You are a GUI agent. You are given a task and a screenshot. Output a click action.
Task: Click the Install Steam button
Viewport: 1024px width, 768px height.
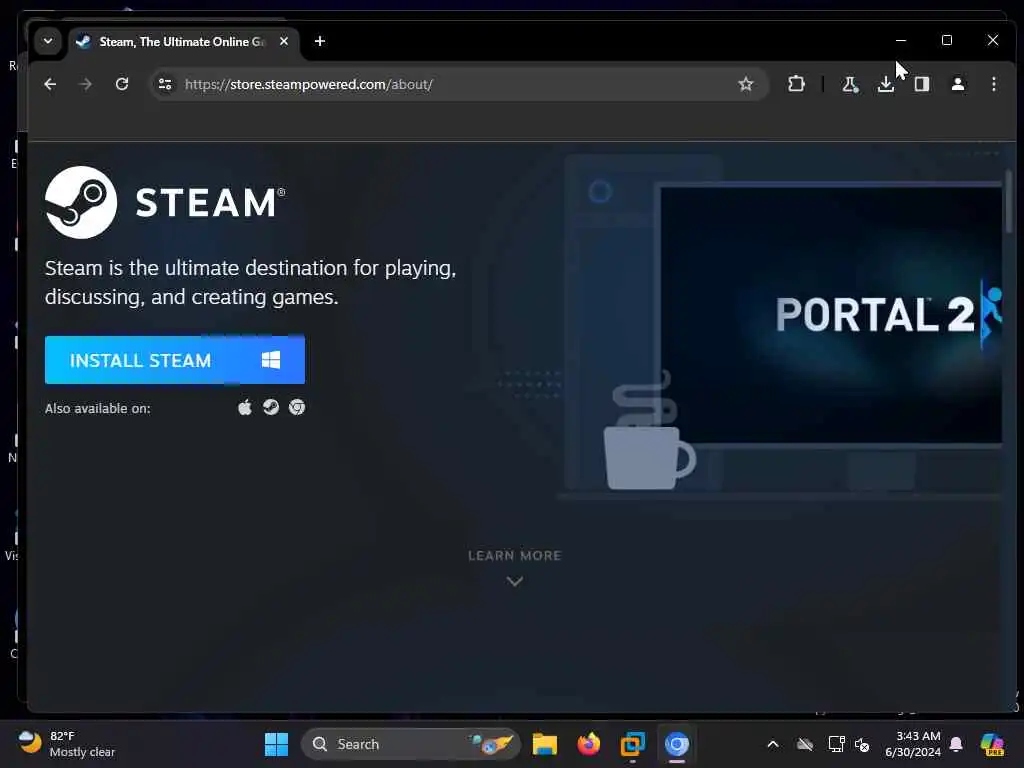point(174,360)
